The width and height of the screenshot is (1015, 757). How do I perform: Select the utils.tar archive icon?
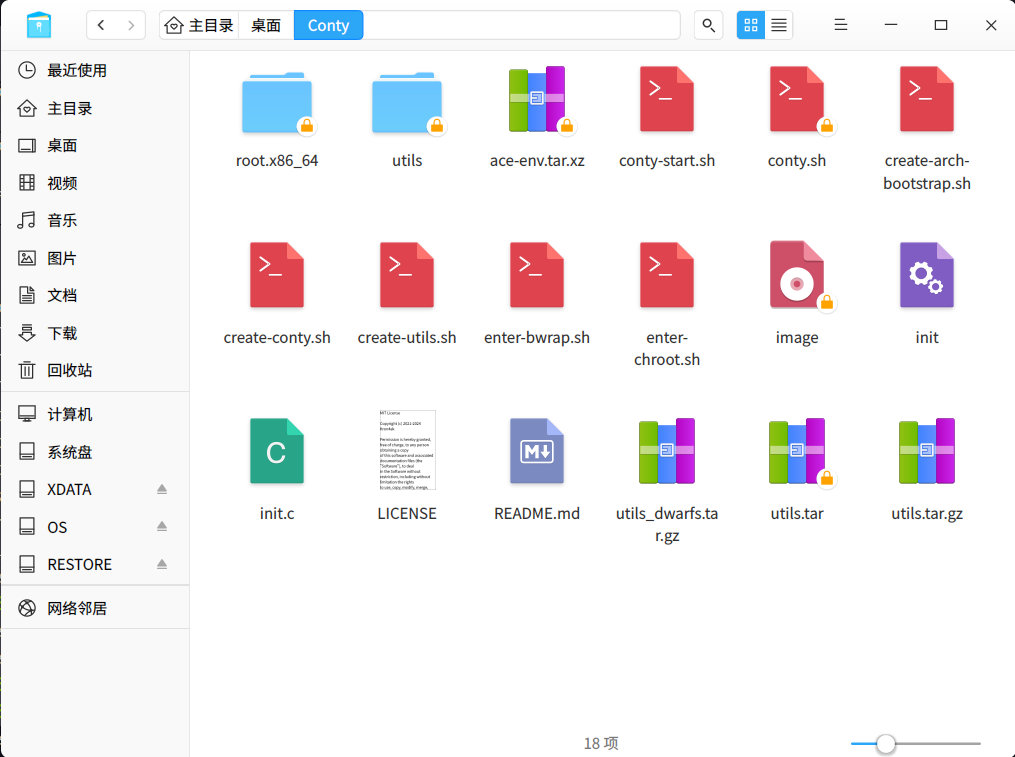coord(797,451)
